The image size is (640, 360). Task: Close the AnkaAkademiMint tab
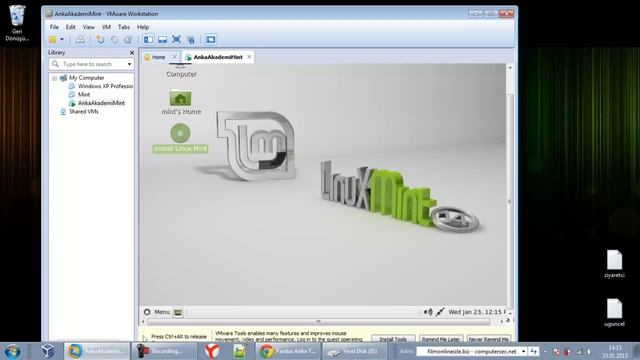tap(249, 57)
